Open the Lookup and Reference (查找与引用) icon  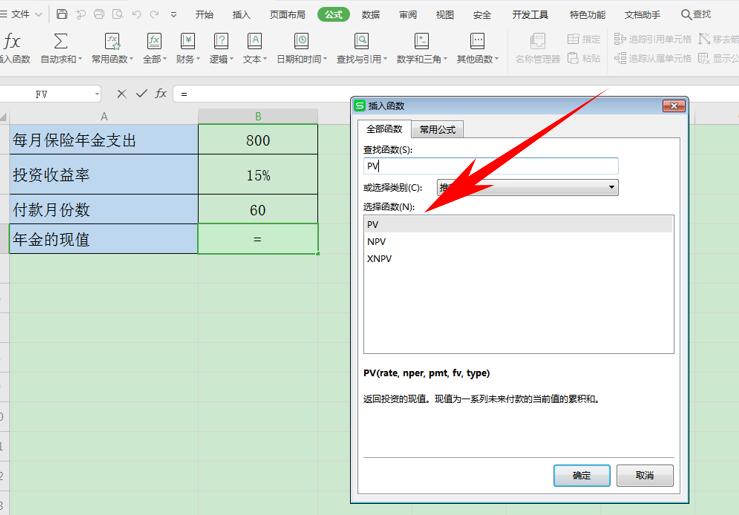pyautogui.click(x=361, y=41)
